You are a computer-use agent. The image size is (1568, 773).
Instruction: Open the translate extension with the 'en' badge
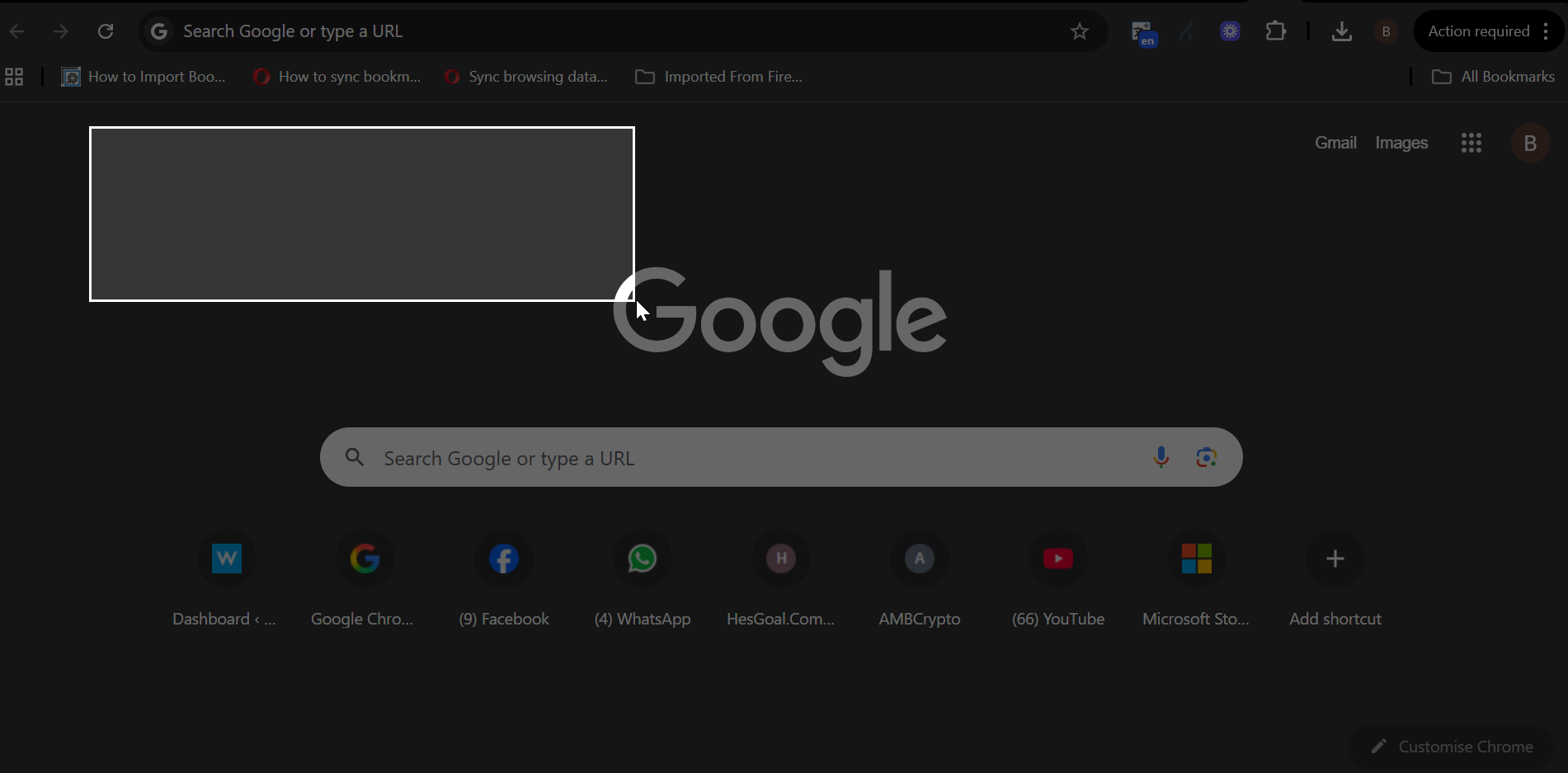point(1144,33)
